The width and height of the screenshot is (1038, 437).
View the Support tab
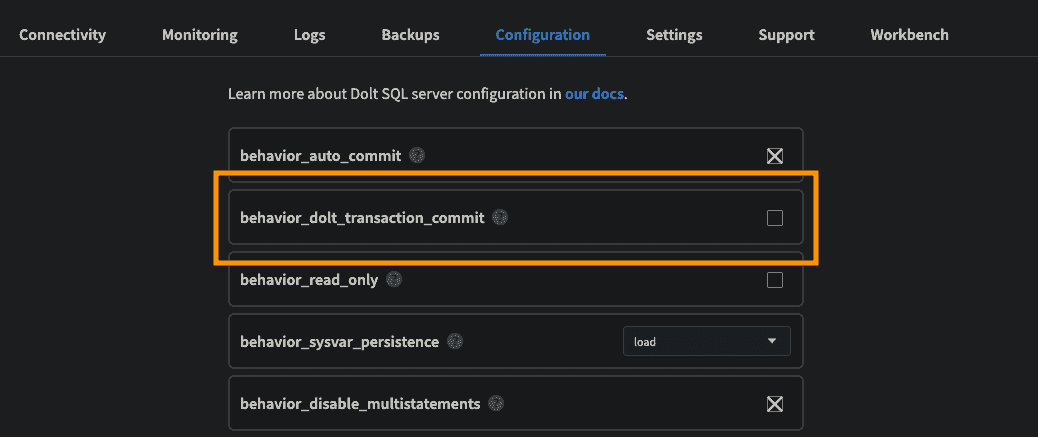tap(786, 34)
